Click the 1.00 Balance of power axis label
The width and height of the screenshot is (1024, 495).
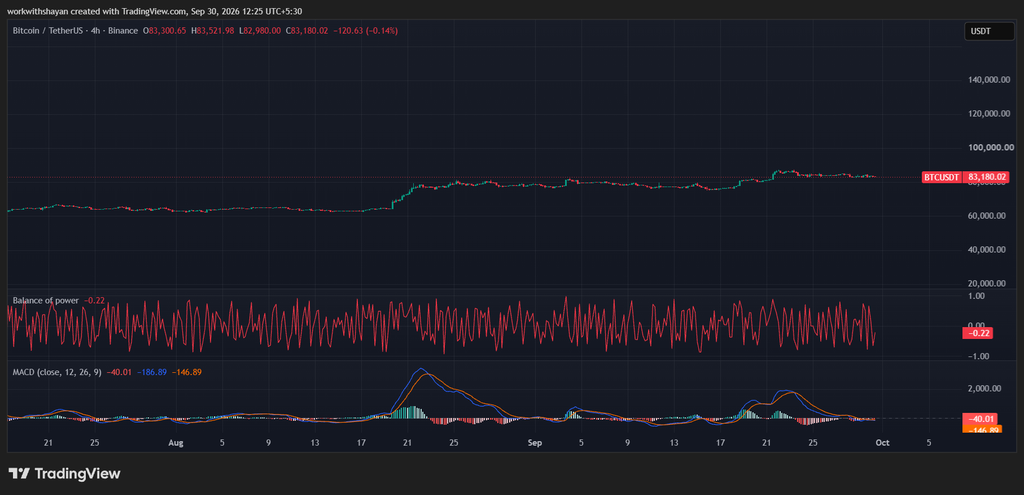click(977, 296)
